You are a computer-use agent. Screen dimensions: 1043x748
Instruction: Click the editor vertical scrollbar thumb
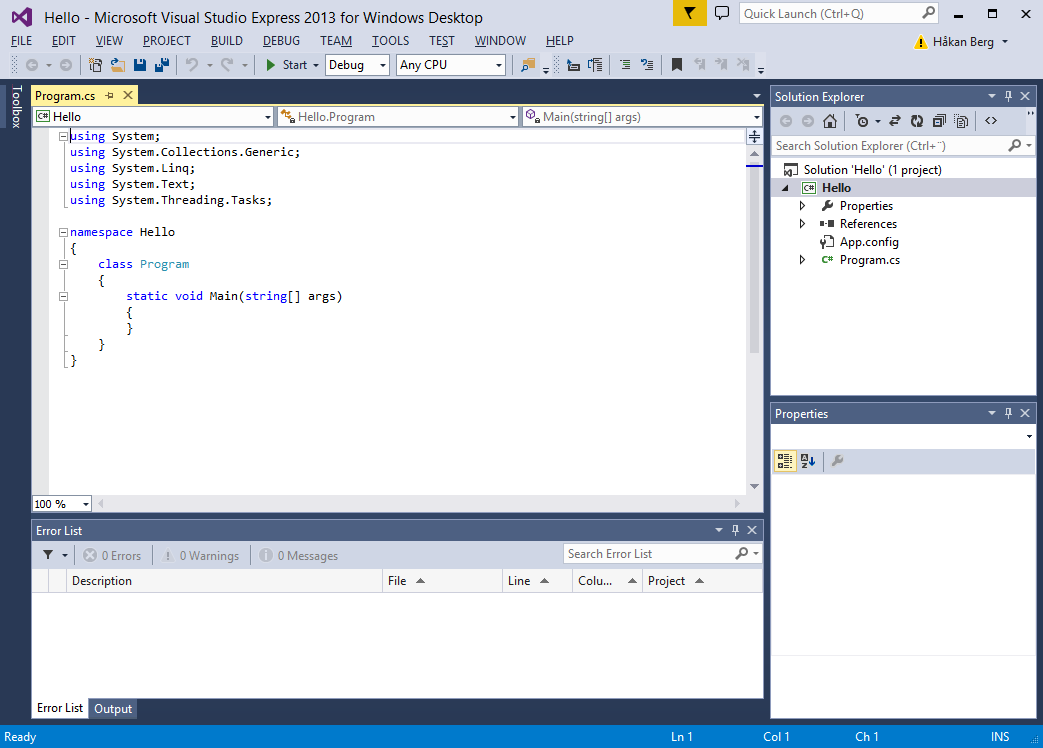click(x=754, y=261)
